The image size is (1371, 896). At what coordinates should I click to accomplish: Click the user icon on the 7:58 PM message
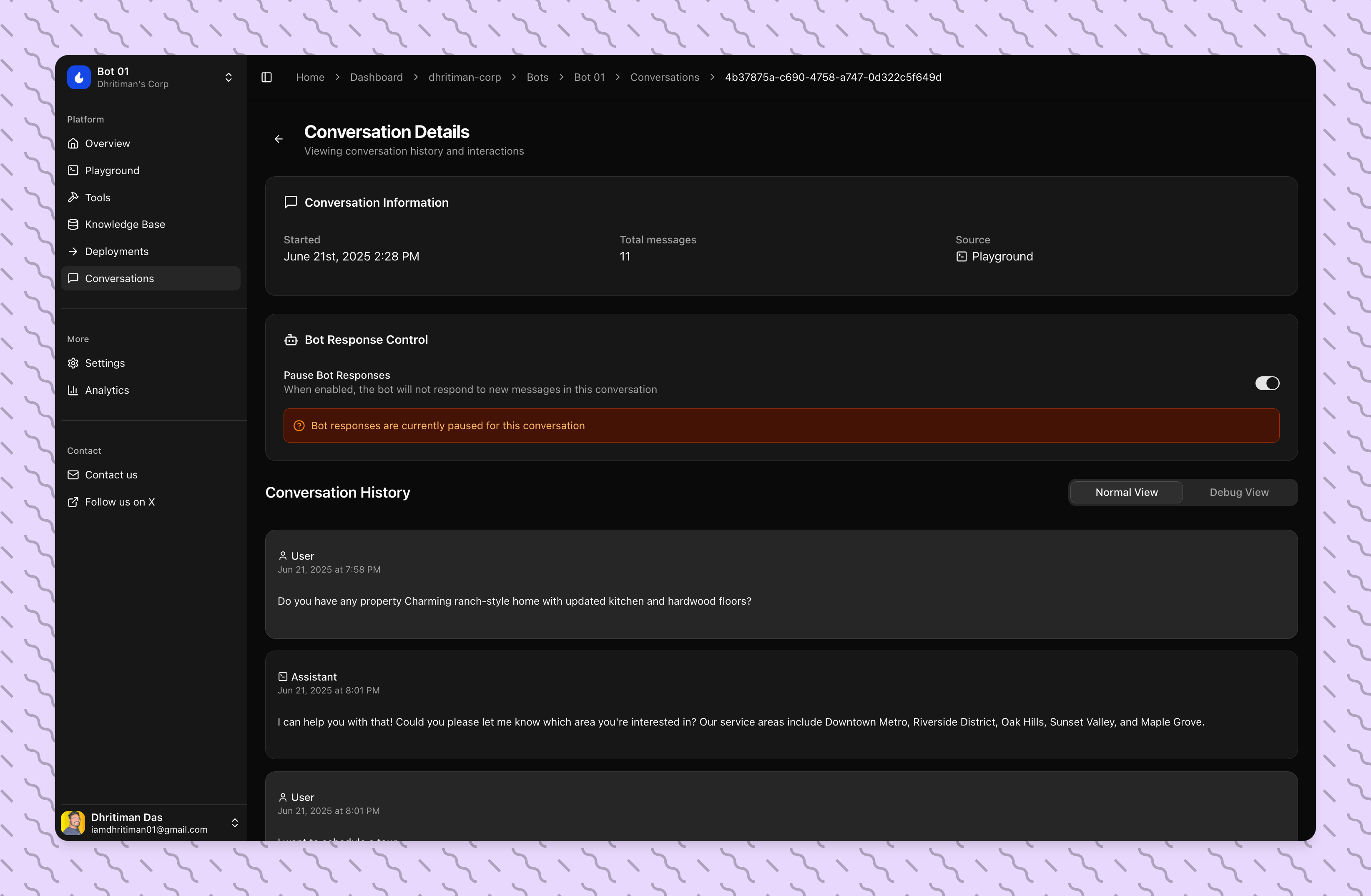283,556
